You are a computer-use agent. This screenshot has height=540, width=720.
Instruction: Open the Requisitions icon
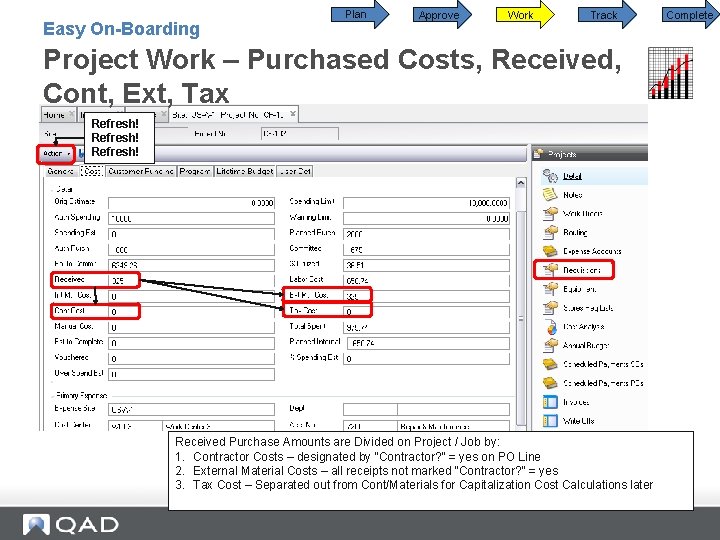tap(550, 270)
